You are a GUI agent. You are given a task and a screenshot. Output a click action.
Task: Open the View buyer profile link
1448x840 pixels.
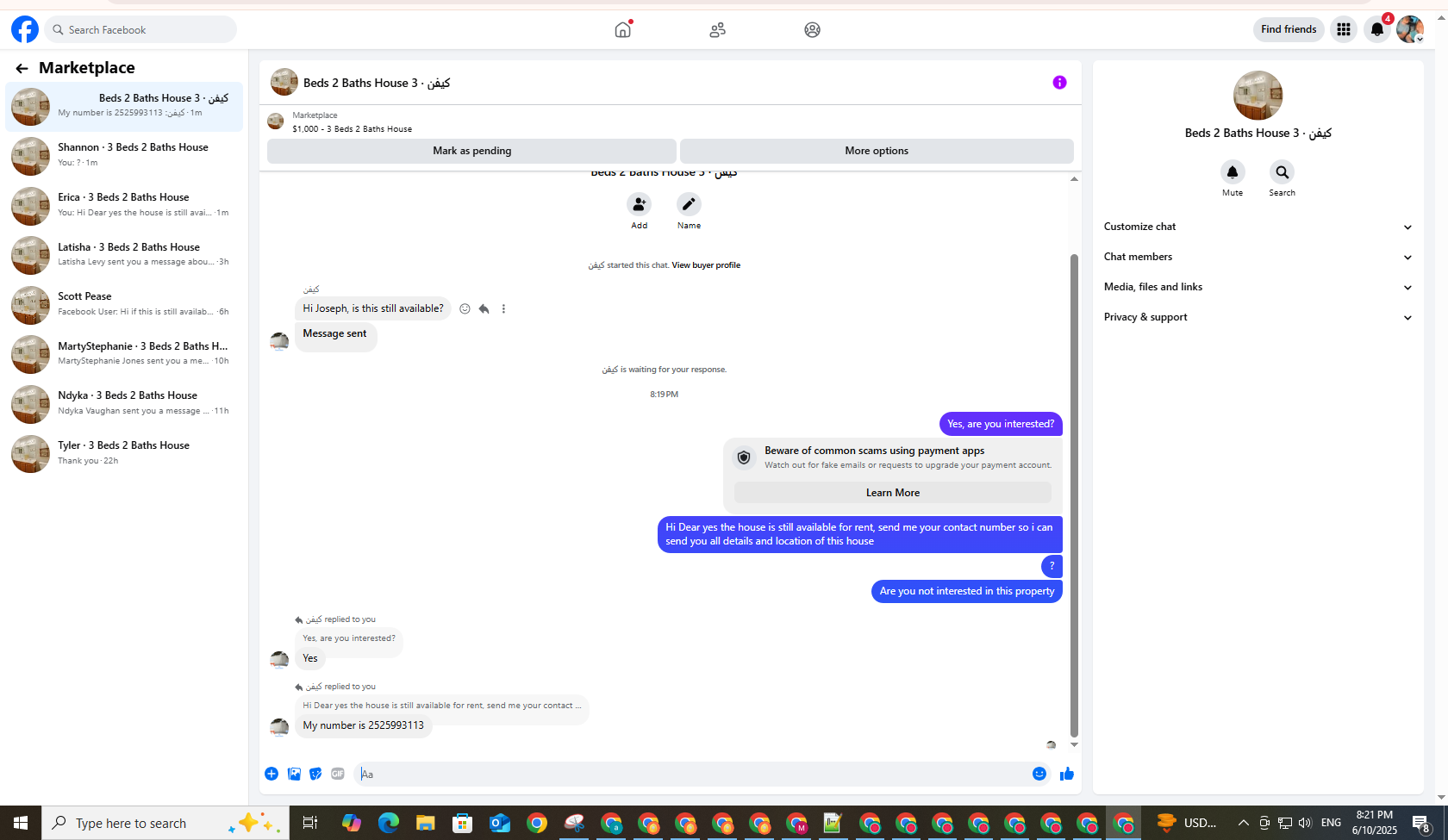[706, 265]
